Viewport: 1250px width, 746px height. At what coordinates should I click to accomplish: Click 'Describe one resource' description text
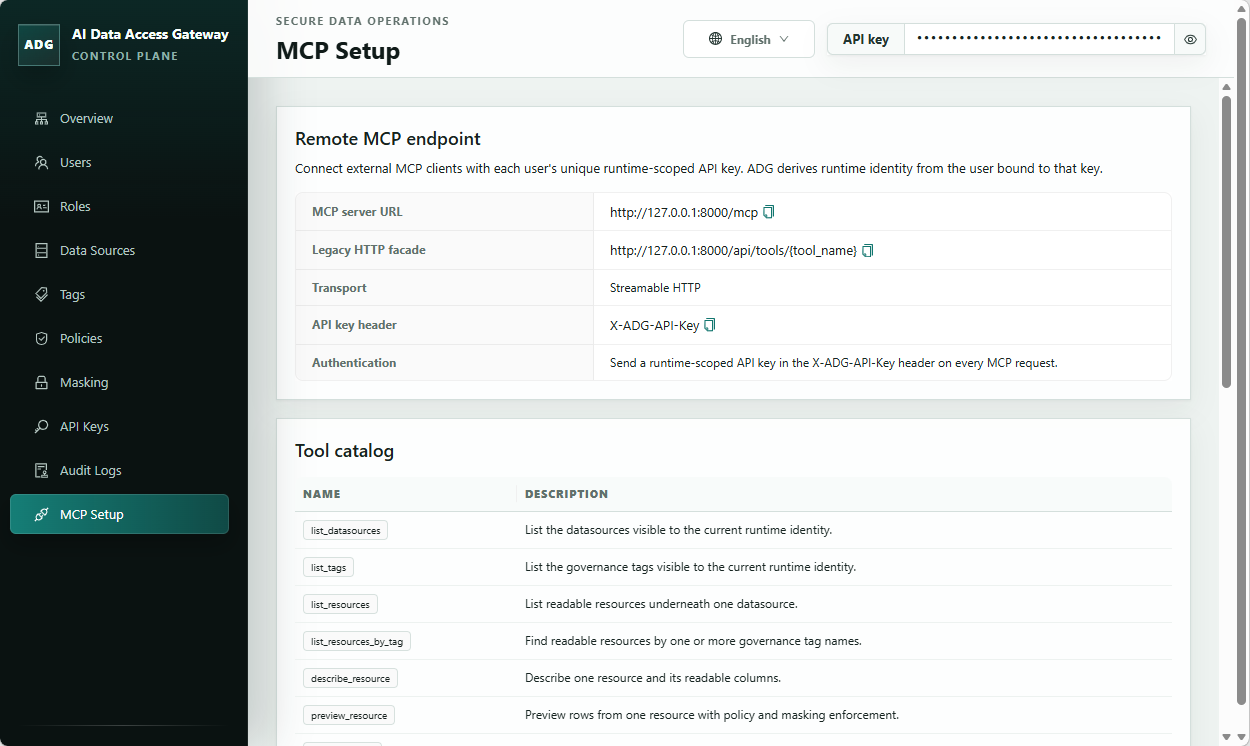point(653,678)
